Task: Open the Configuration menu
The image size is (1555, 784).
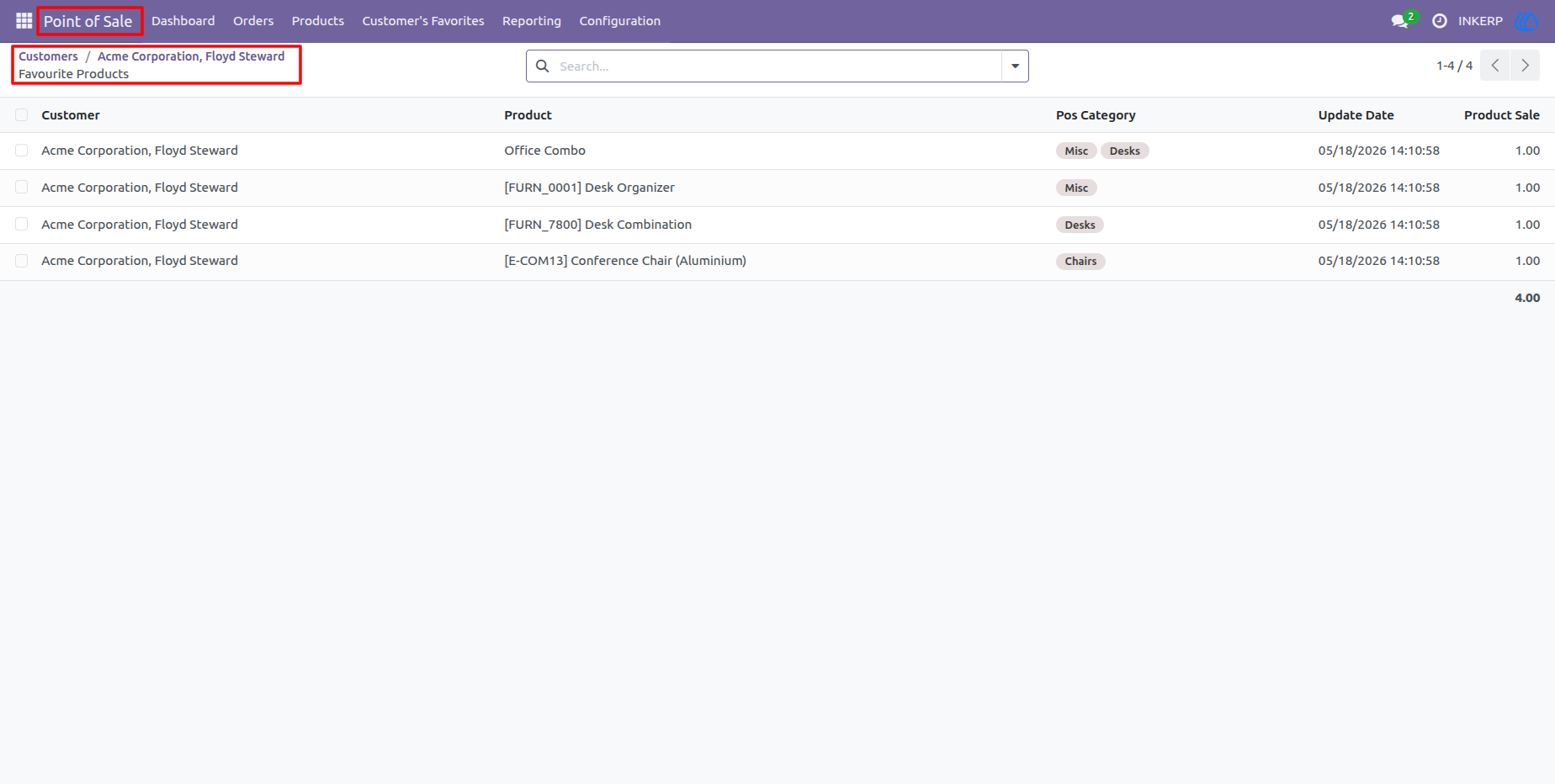Action: (x=620, y=21)
